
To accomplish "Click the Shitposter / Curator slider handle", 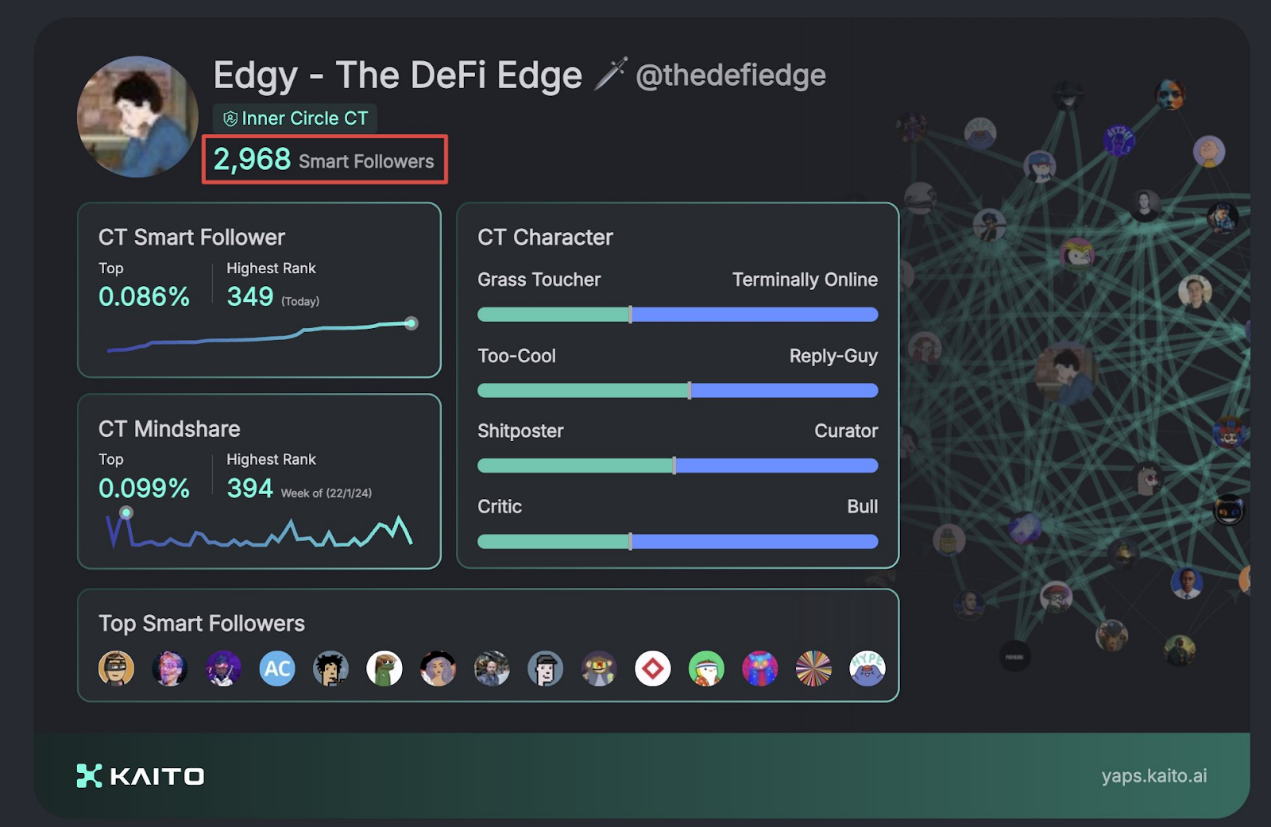I will click(674, 466).
